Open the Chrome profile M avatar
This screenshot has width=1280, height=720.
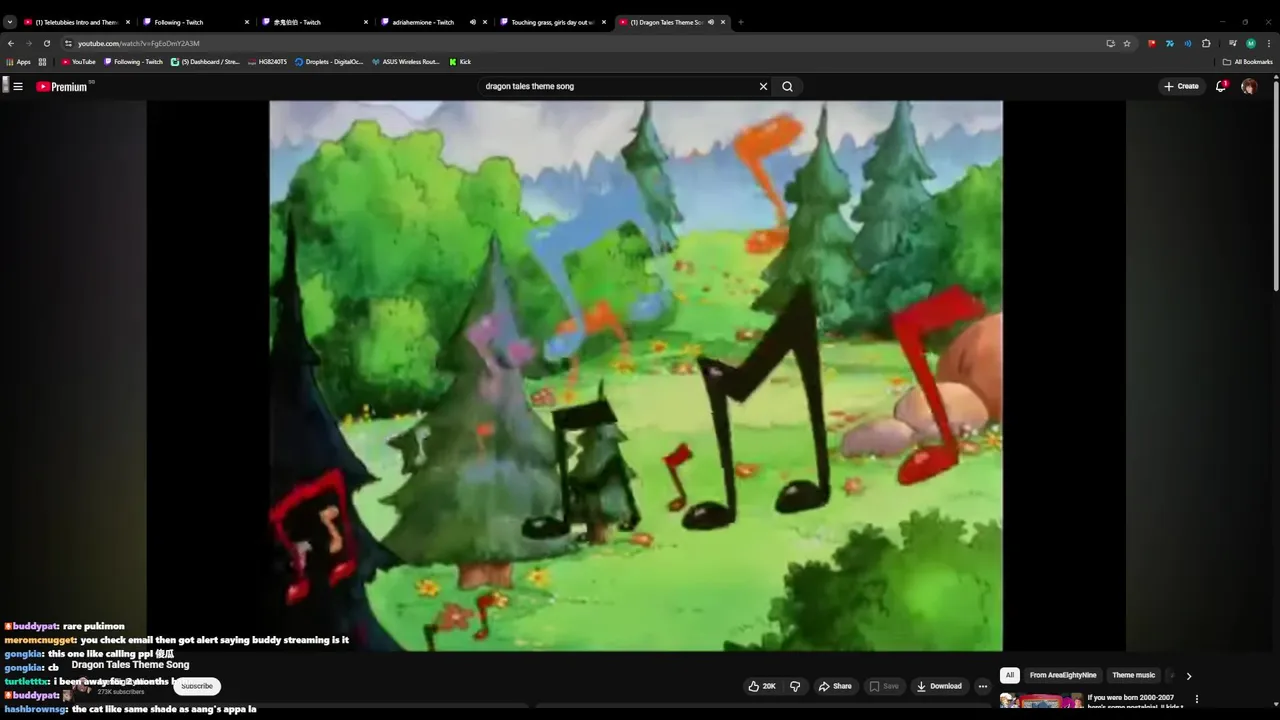tap(1251, 43)
